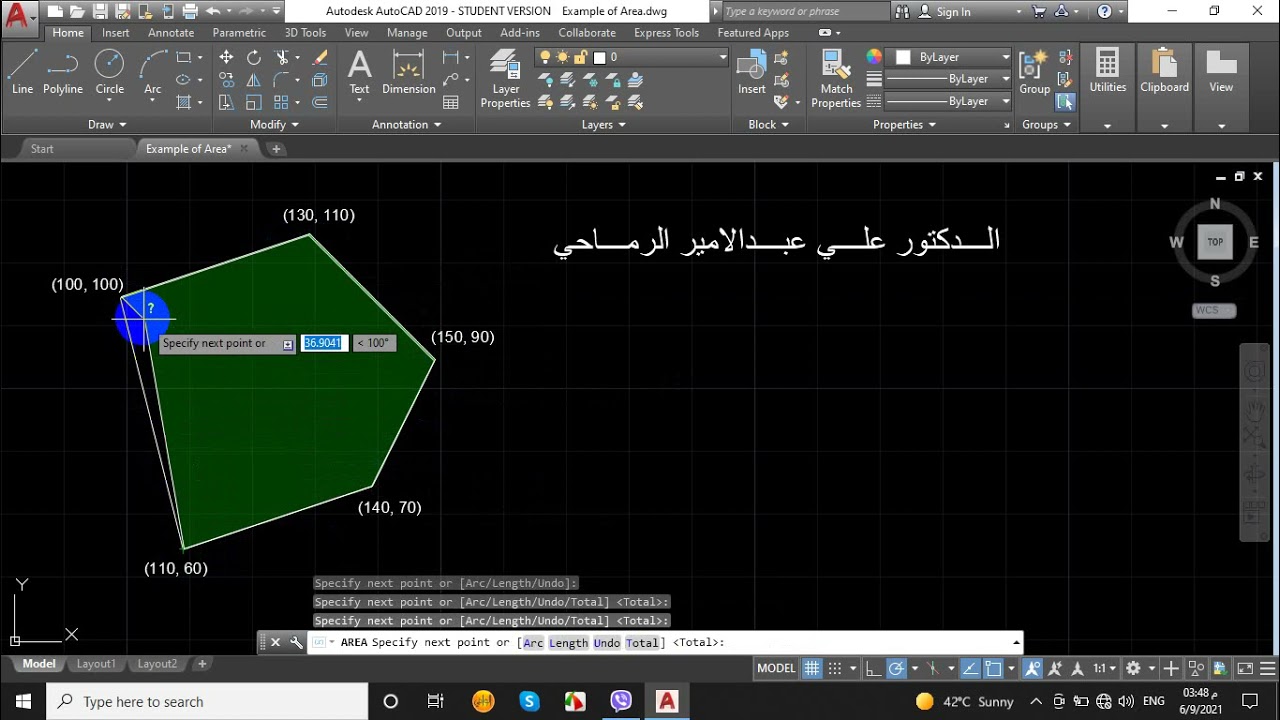Toggle Group Selection on or off
The height and width of the screenshot is (720, 1280).
(1065, 102)
